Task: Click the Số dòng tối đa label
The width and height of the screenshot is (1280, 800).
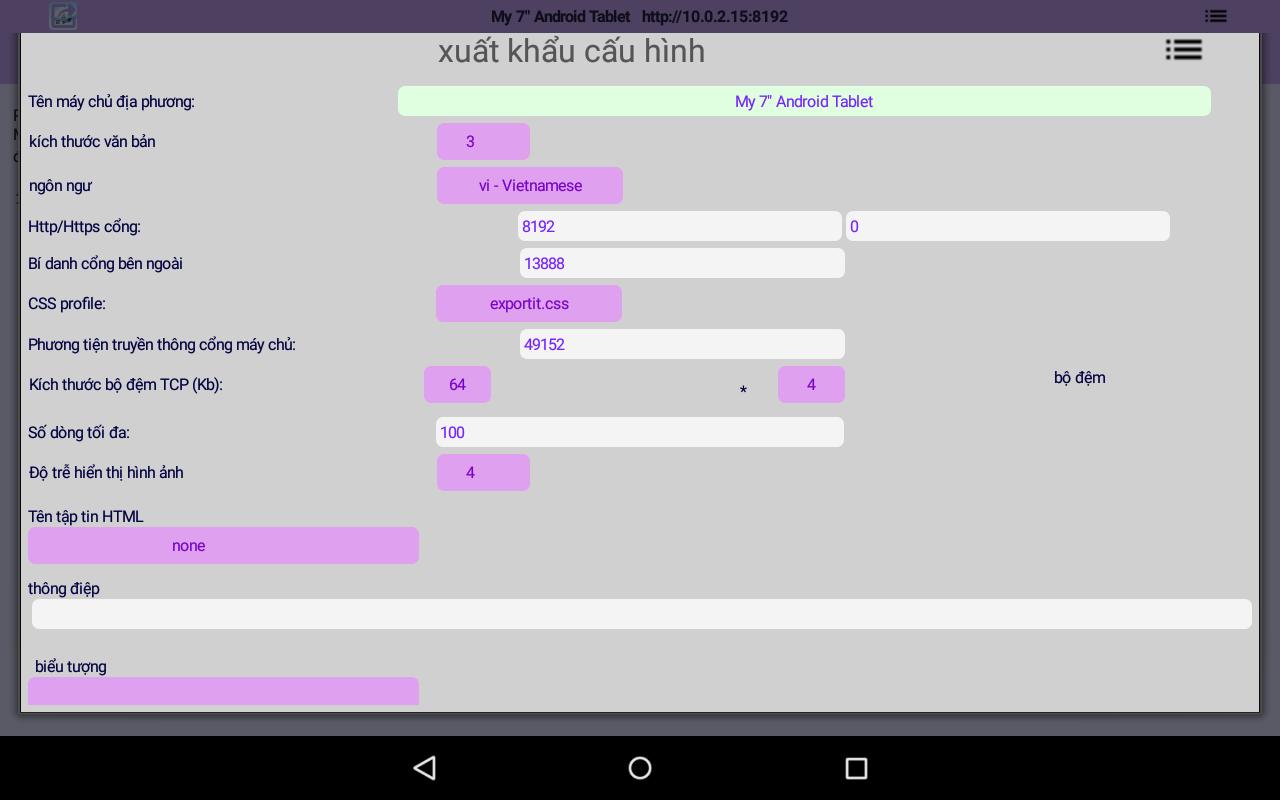Action: [x=79, y=432]
